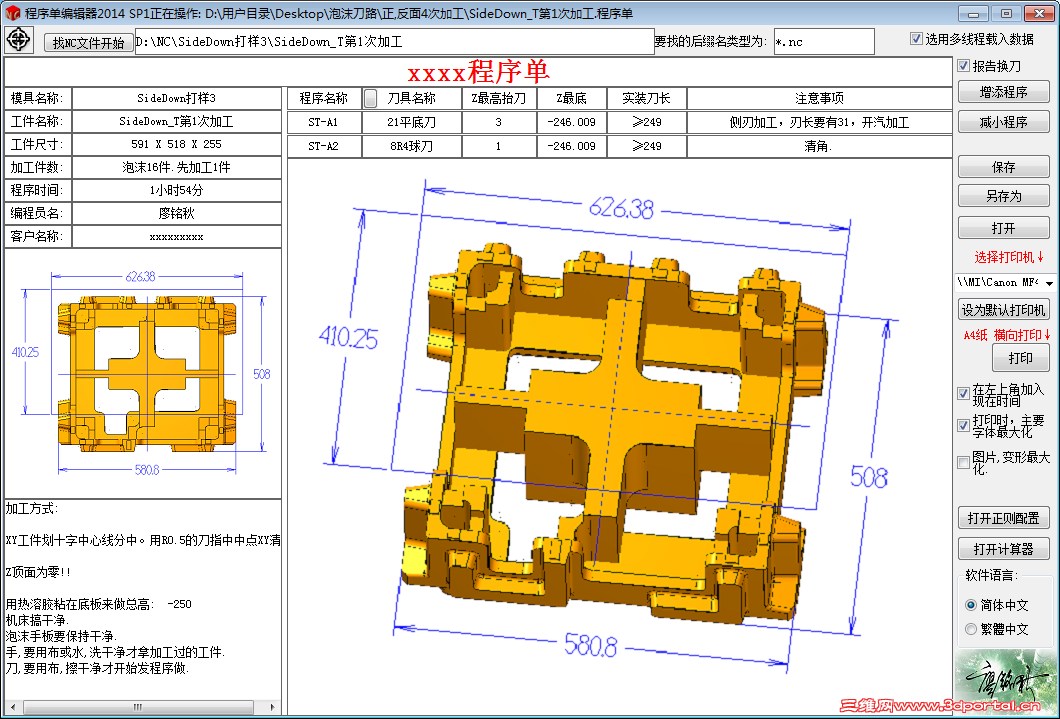Click the 注意事项 column header
This screenshot has width=1060, height=719.
tap(819, 99)
